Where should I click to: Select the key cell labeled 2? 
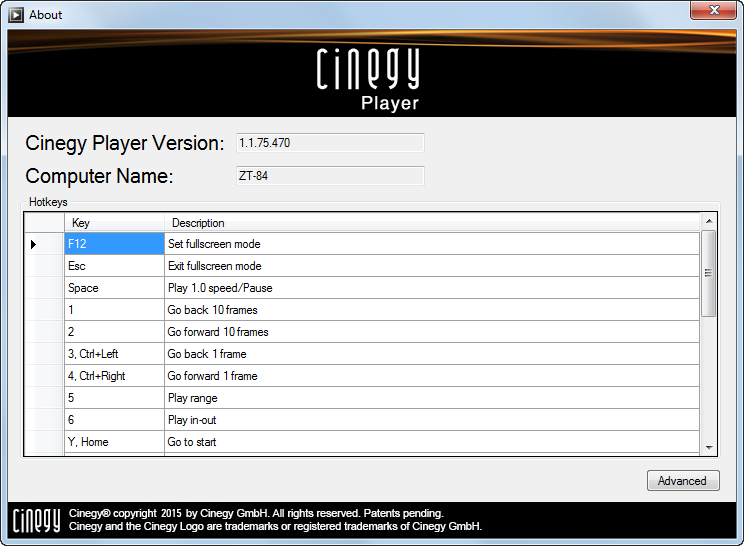click(x=114, y=332)
